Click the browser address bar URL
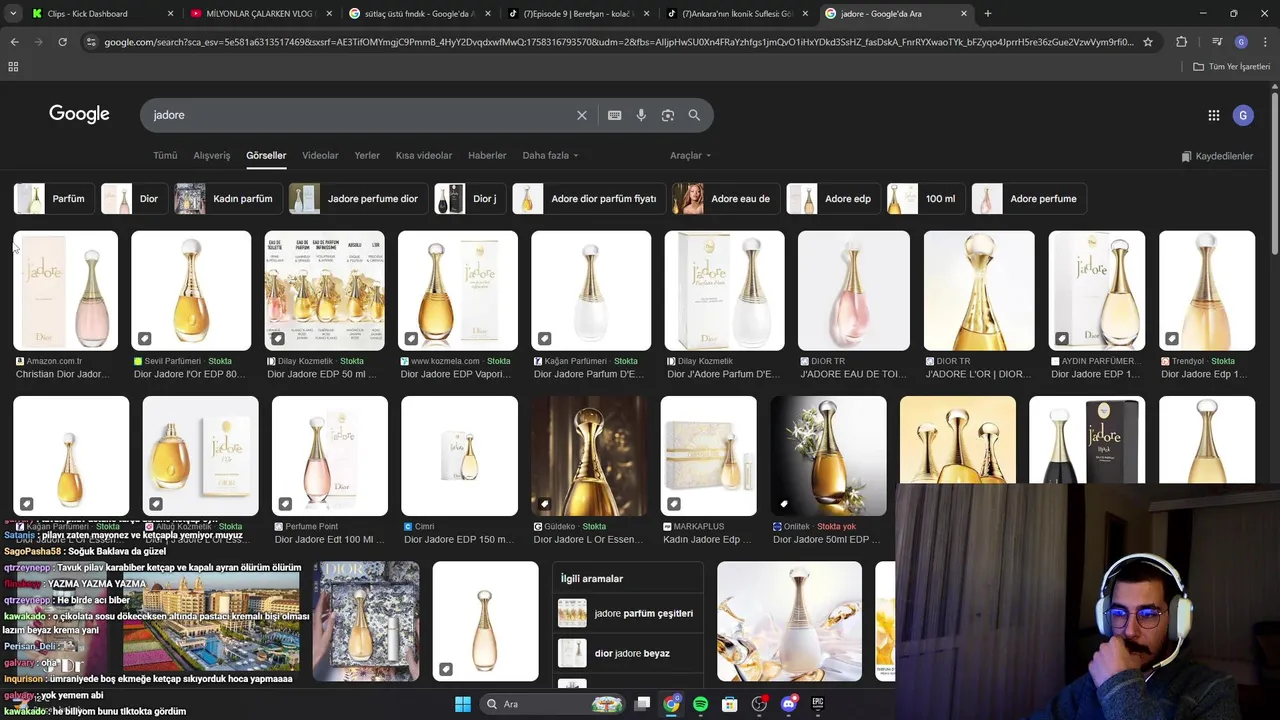This screenshot has height=720, width=1280. (619, 42)
